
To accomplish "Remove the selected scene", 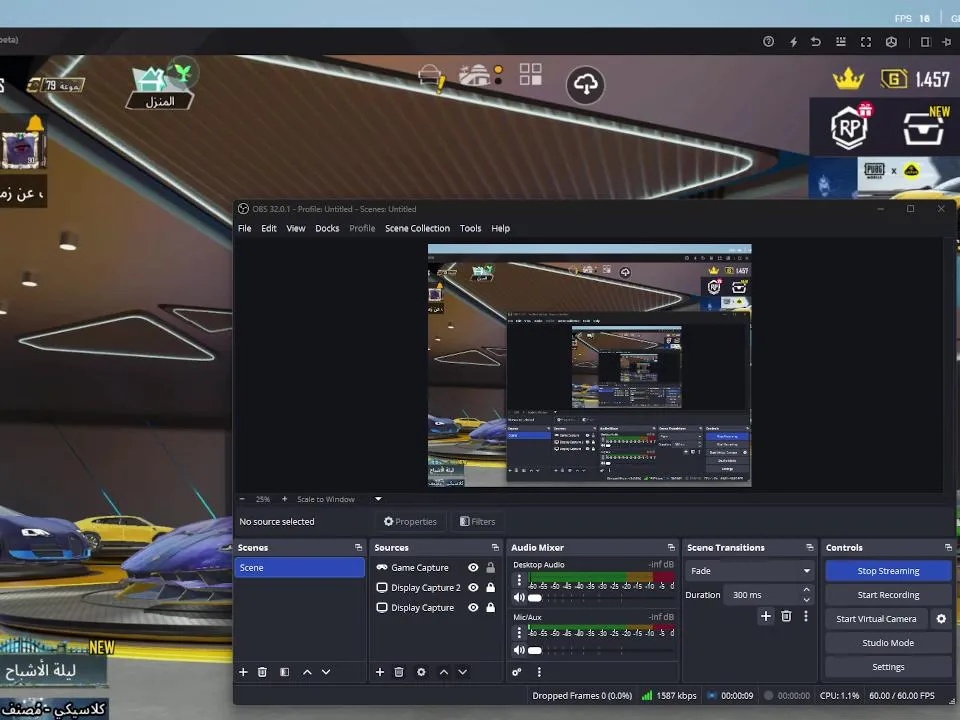I will (262, 672).
